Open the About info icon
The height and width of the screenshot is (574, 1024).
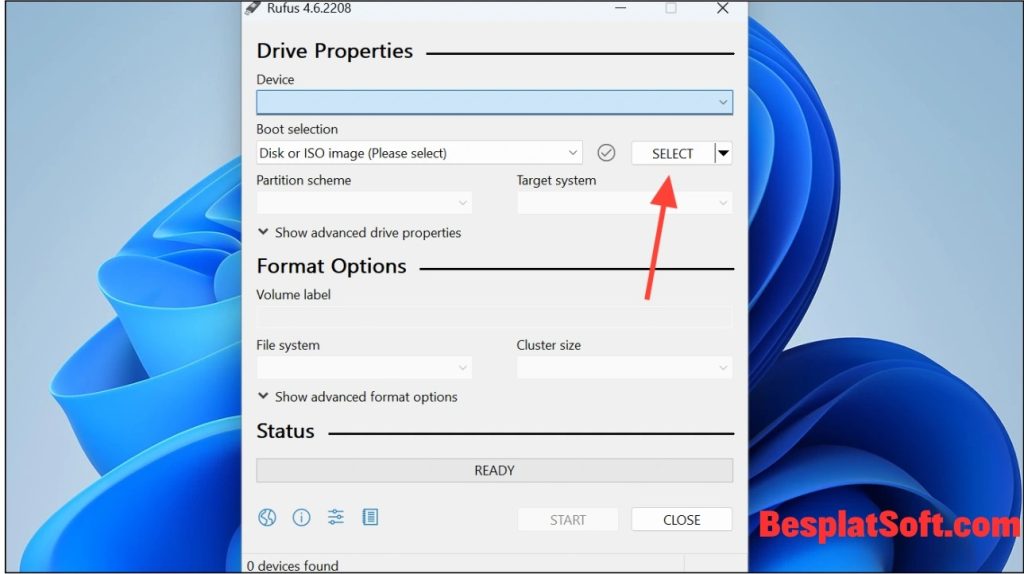coord(301,517)
